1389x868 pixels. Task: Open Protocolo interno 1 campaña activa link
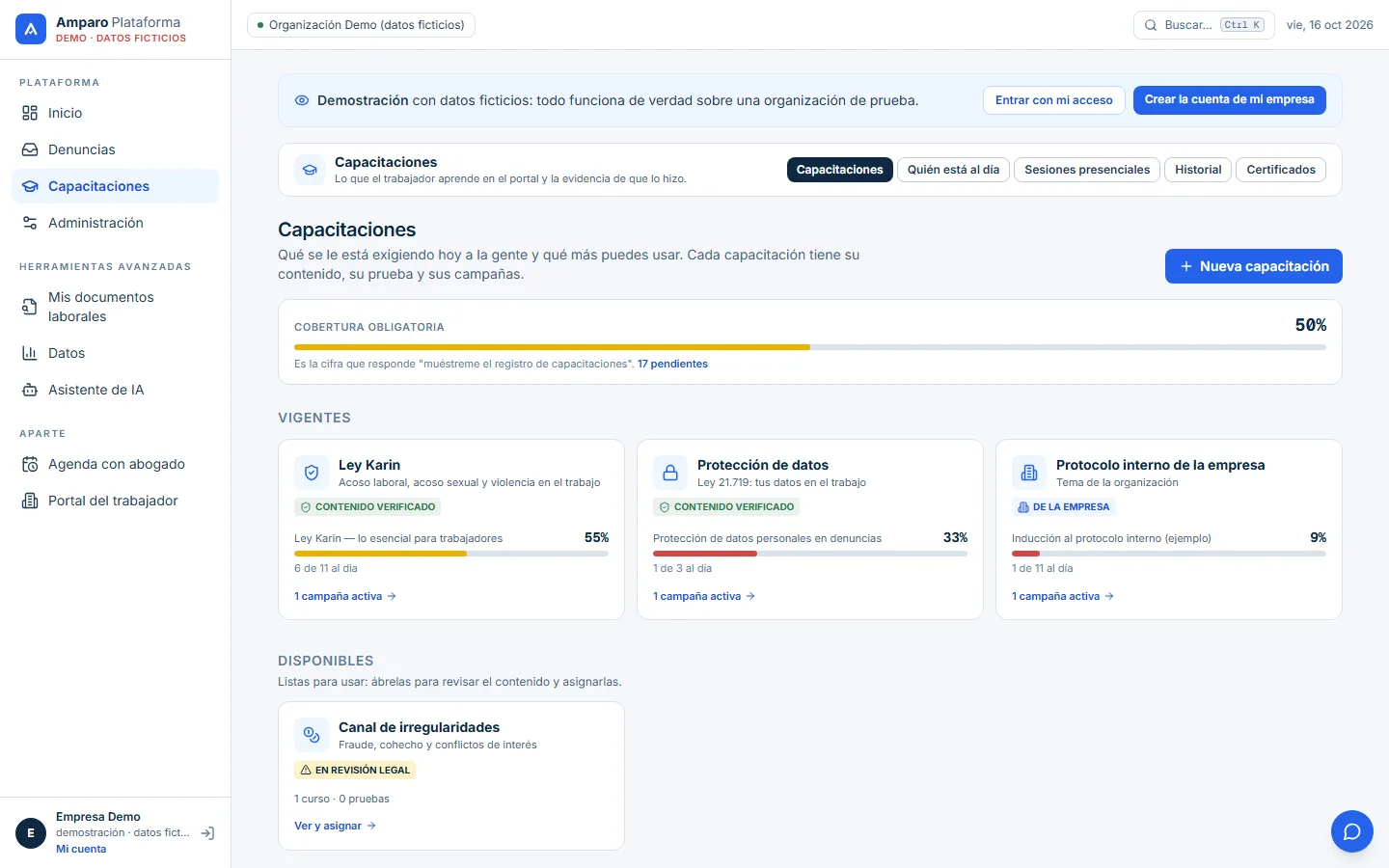click(x=1063, y=596)
